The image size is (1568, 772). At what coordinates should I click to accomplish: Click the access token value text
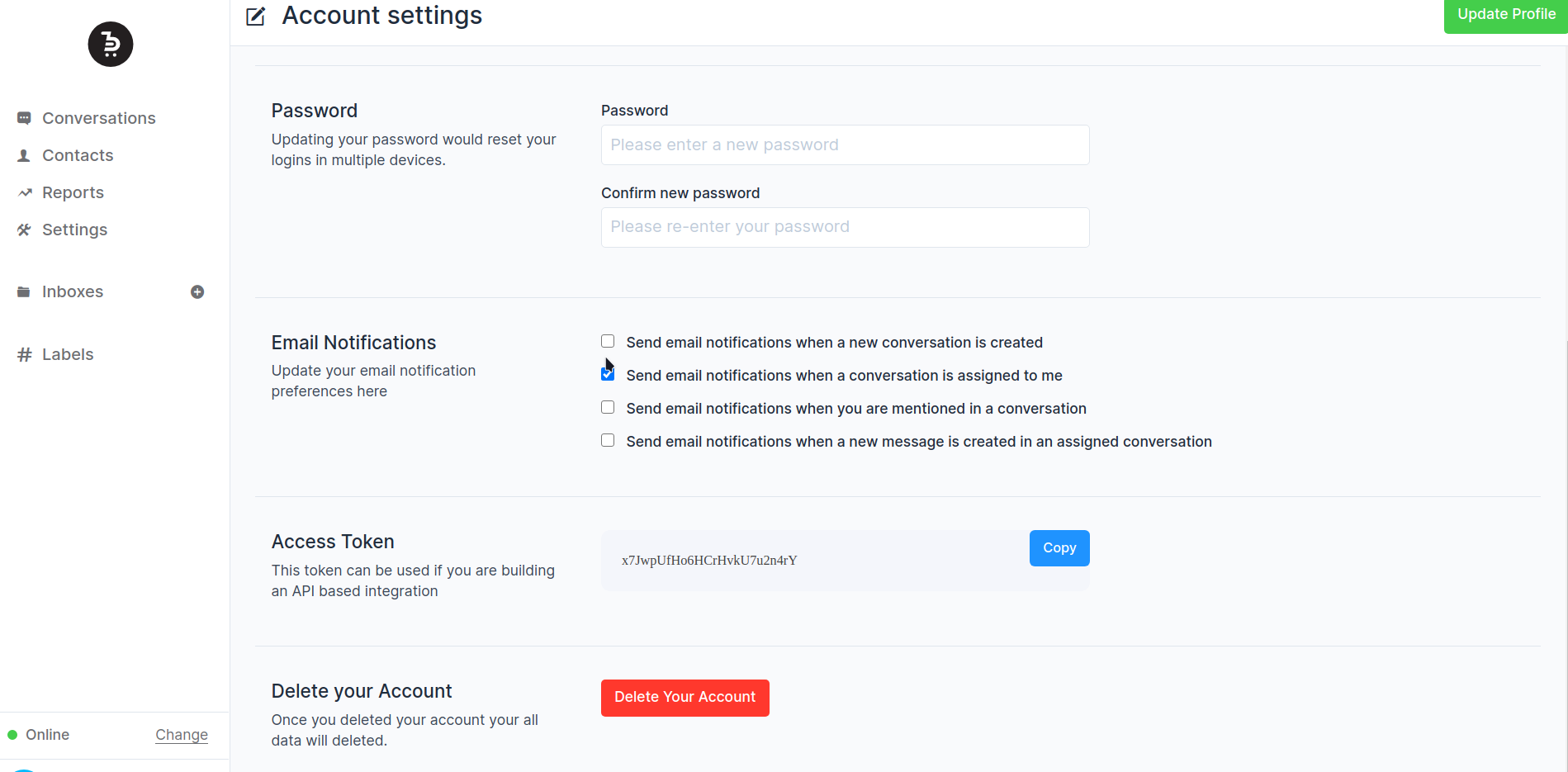click(x=709, y=561)
